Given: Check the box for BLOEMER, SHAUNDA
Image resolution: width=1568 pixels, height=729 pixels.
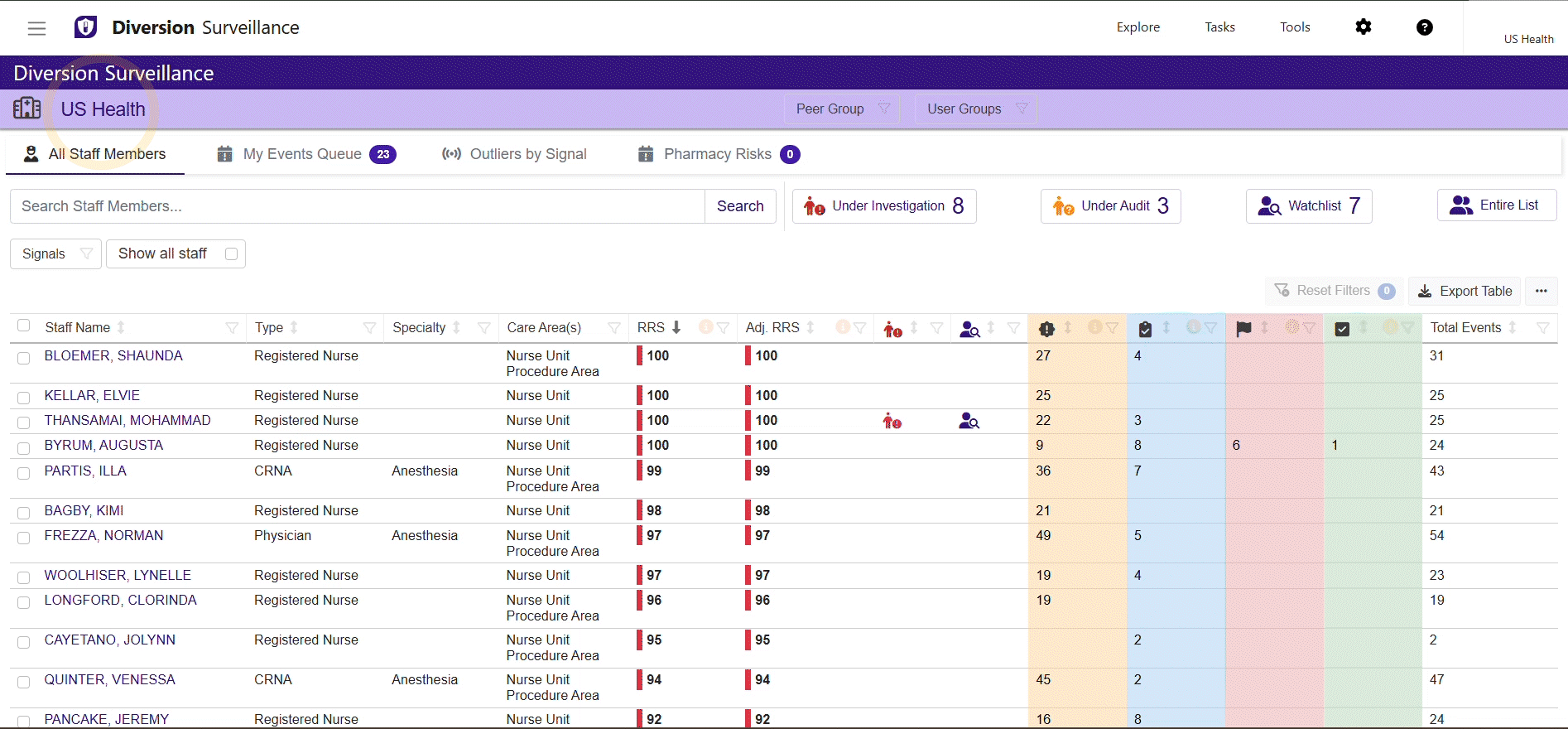Looking at the screenshot, I should tap(24, 358).
